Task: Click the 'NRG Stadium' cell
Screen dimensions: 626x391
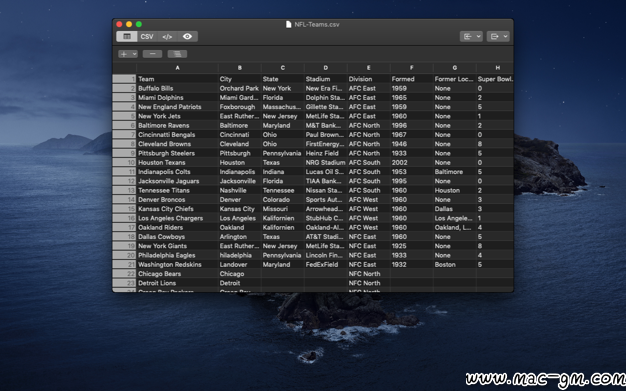Action: click(326, 163)
